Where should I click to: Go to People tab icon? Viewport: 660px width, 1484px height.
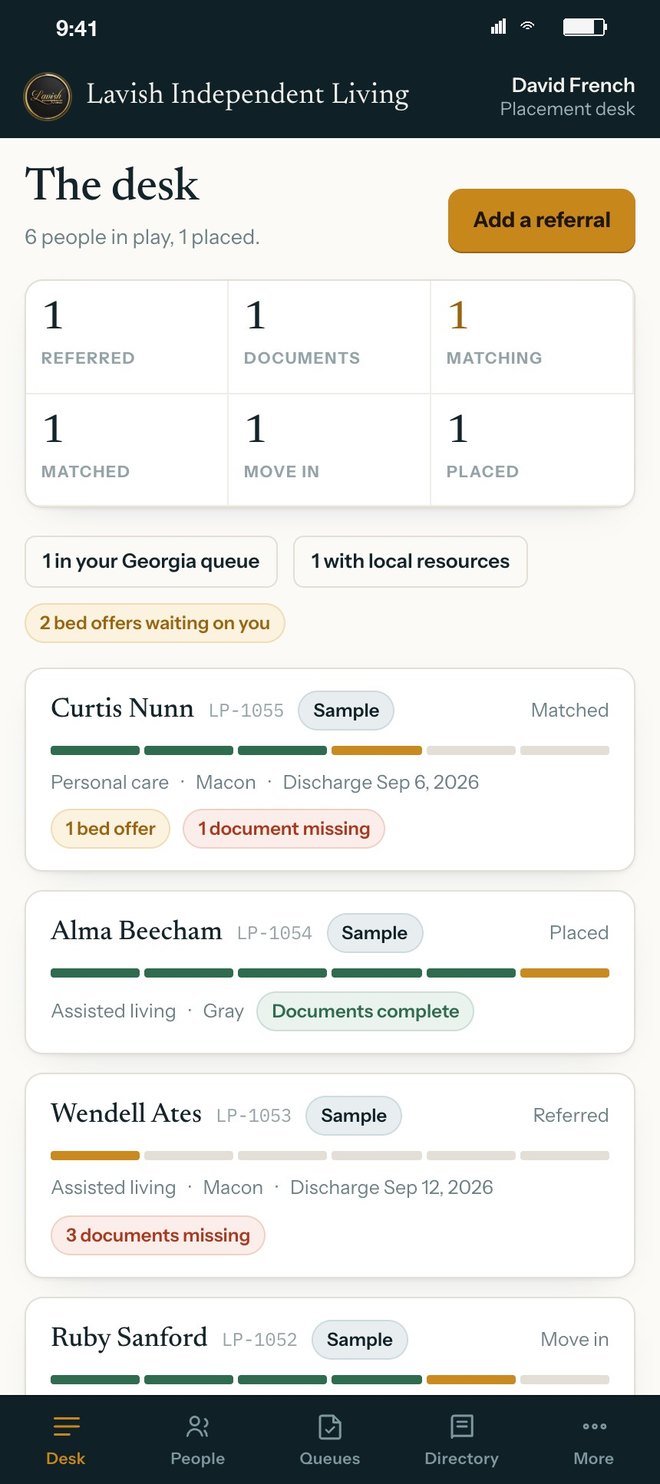[198, 1427]
